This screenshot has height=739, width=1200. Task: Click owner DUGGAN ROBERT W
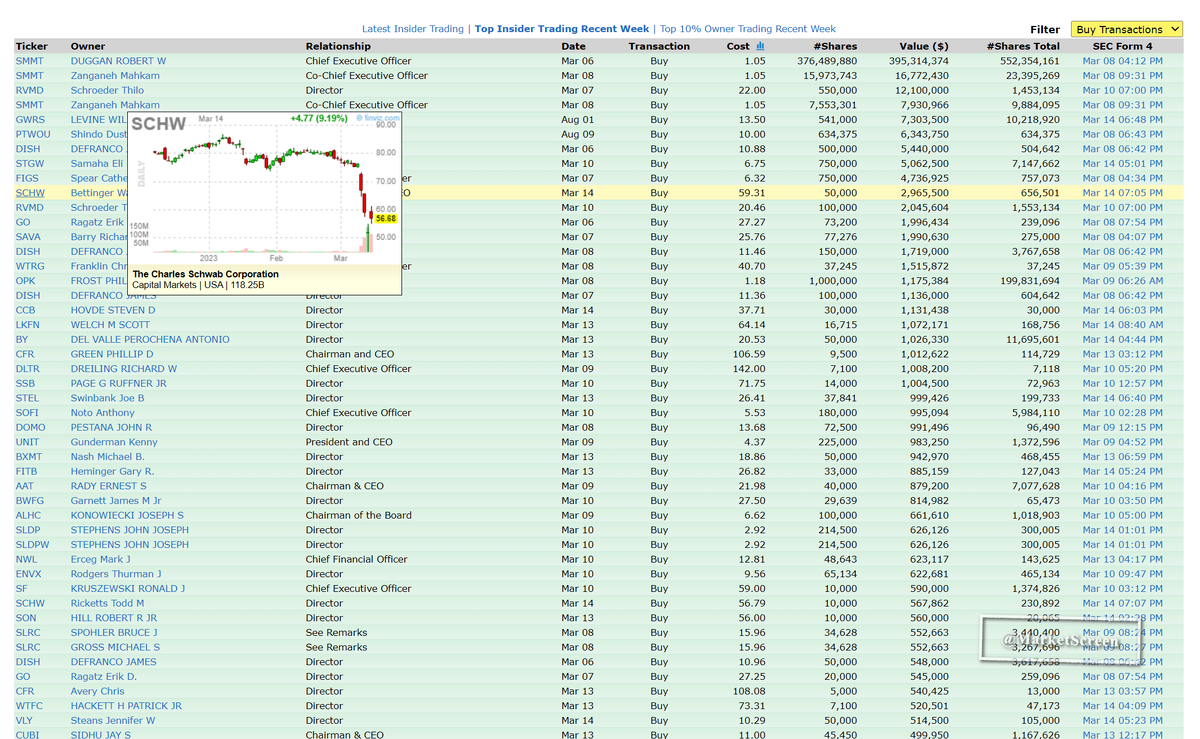[x=118, y=61]
